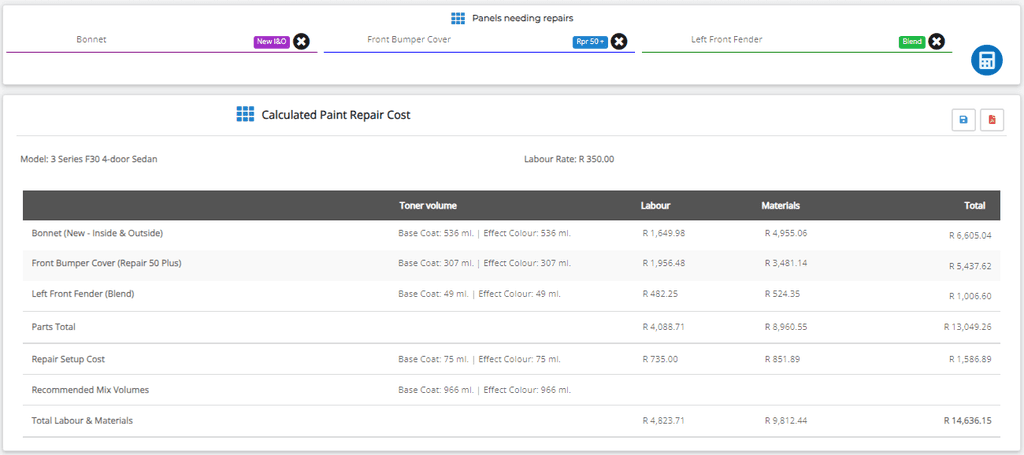Click the grid icon beside Panels needing repairs

pos(458,18)
